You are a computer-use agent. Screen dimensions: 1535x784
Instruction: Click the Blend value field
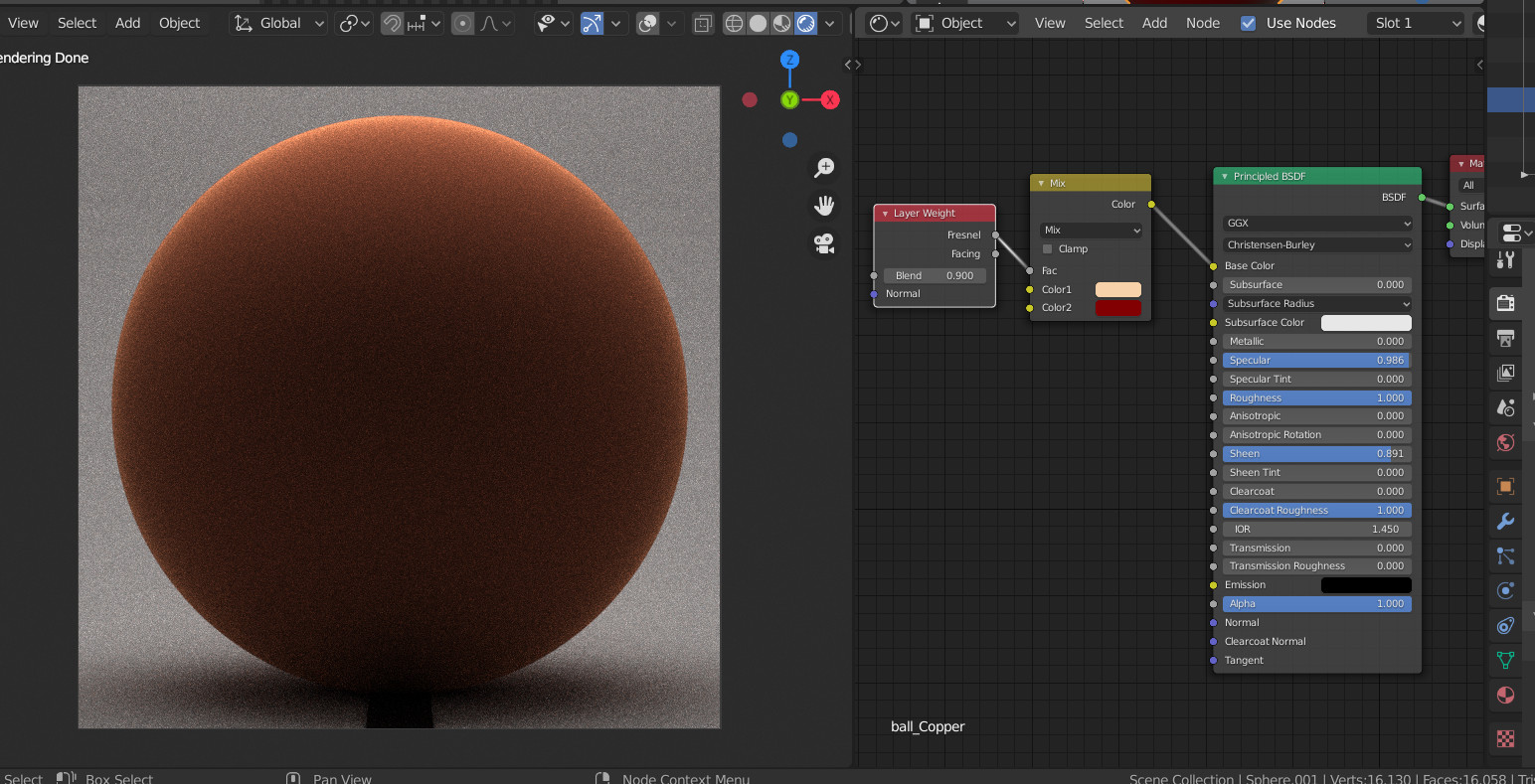pos(935,275)
